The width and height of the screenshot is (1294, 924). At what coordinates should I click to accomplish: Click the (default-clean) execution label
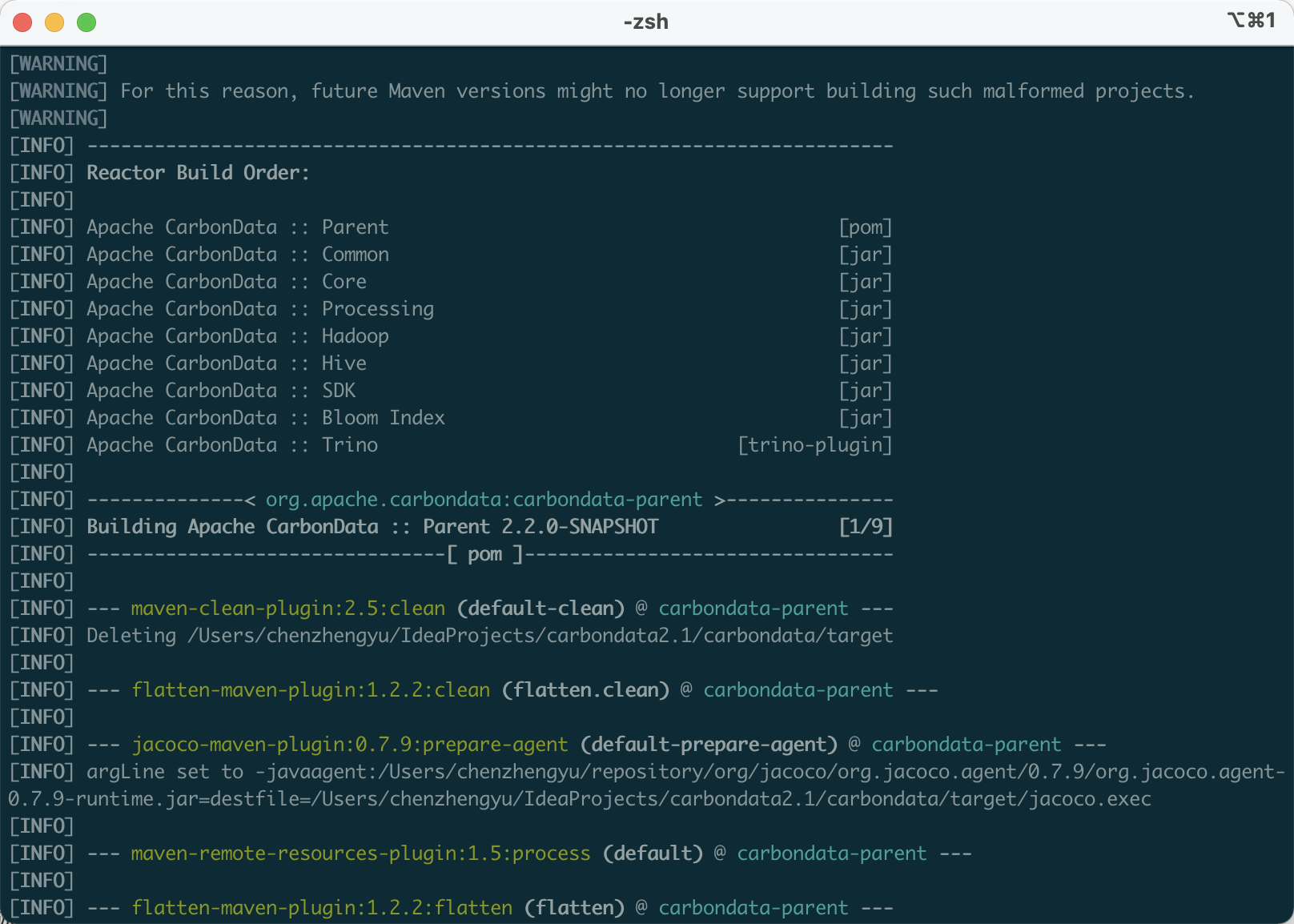click(x=541, y=609)
